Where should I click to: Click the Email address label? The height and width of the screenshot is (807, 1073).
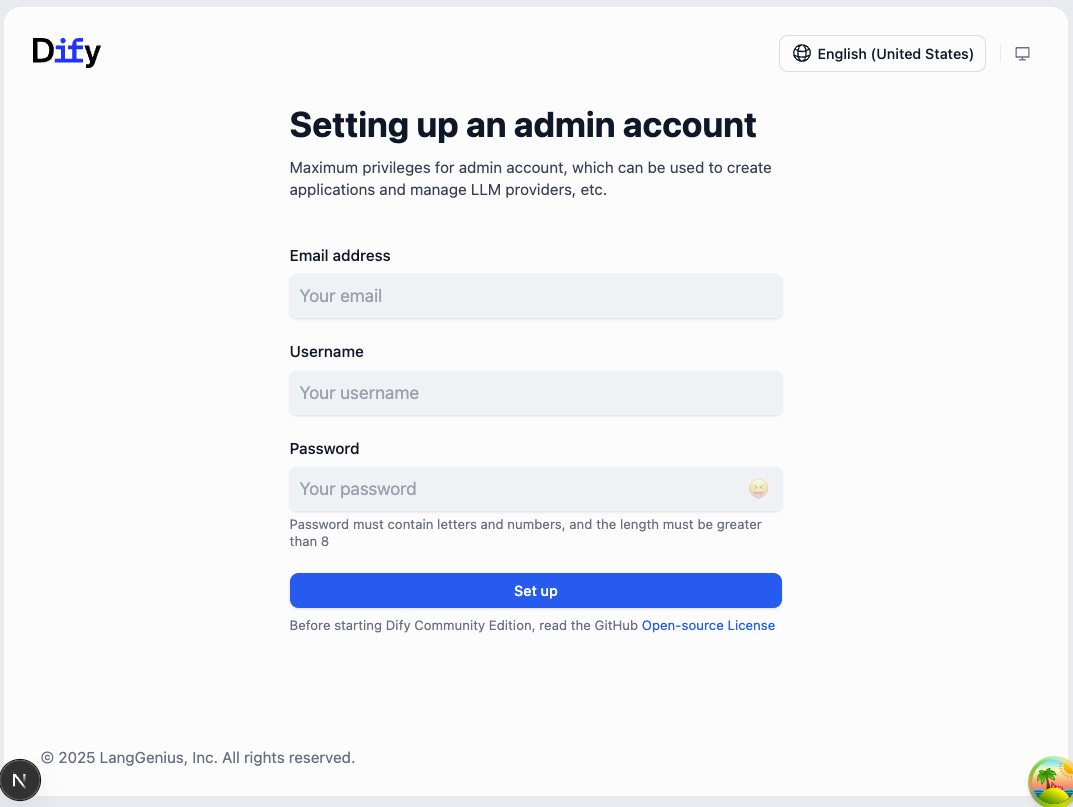(x=340, y=256)
